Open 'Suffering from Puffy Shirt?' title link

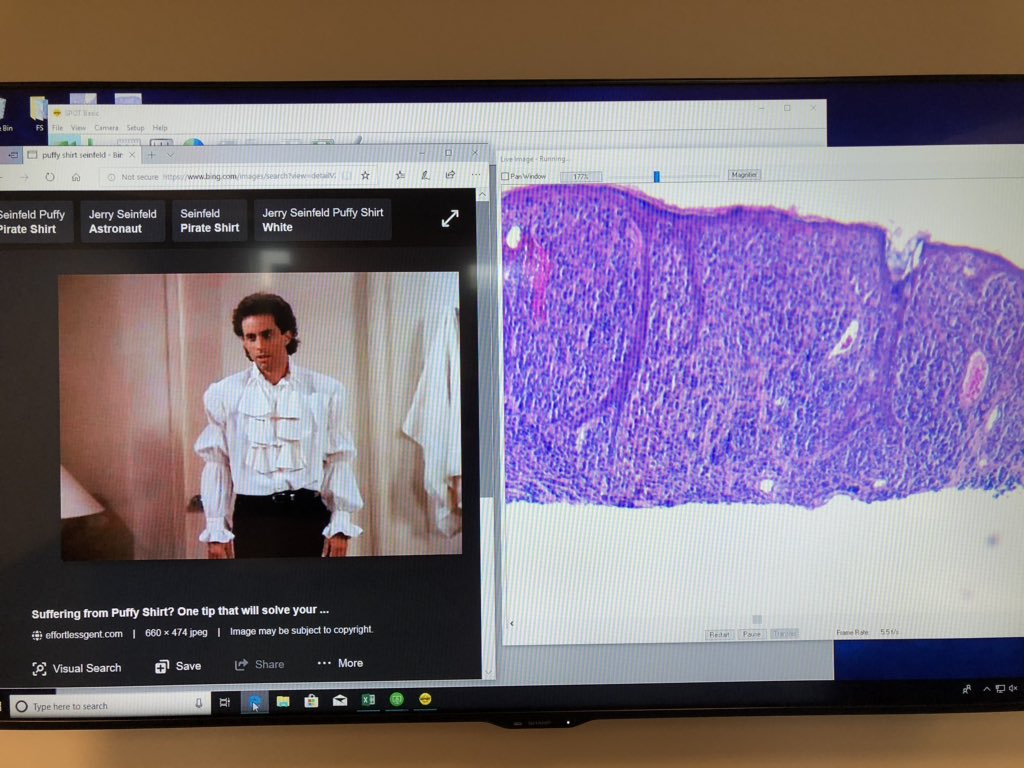tap(180, 611)
